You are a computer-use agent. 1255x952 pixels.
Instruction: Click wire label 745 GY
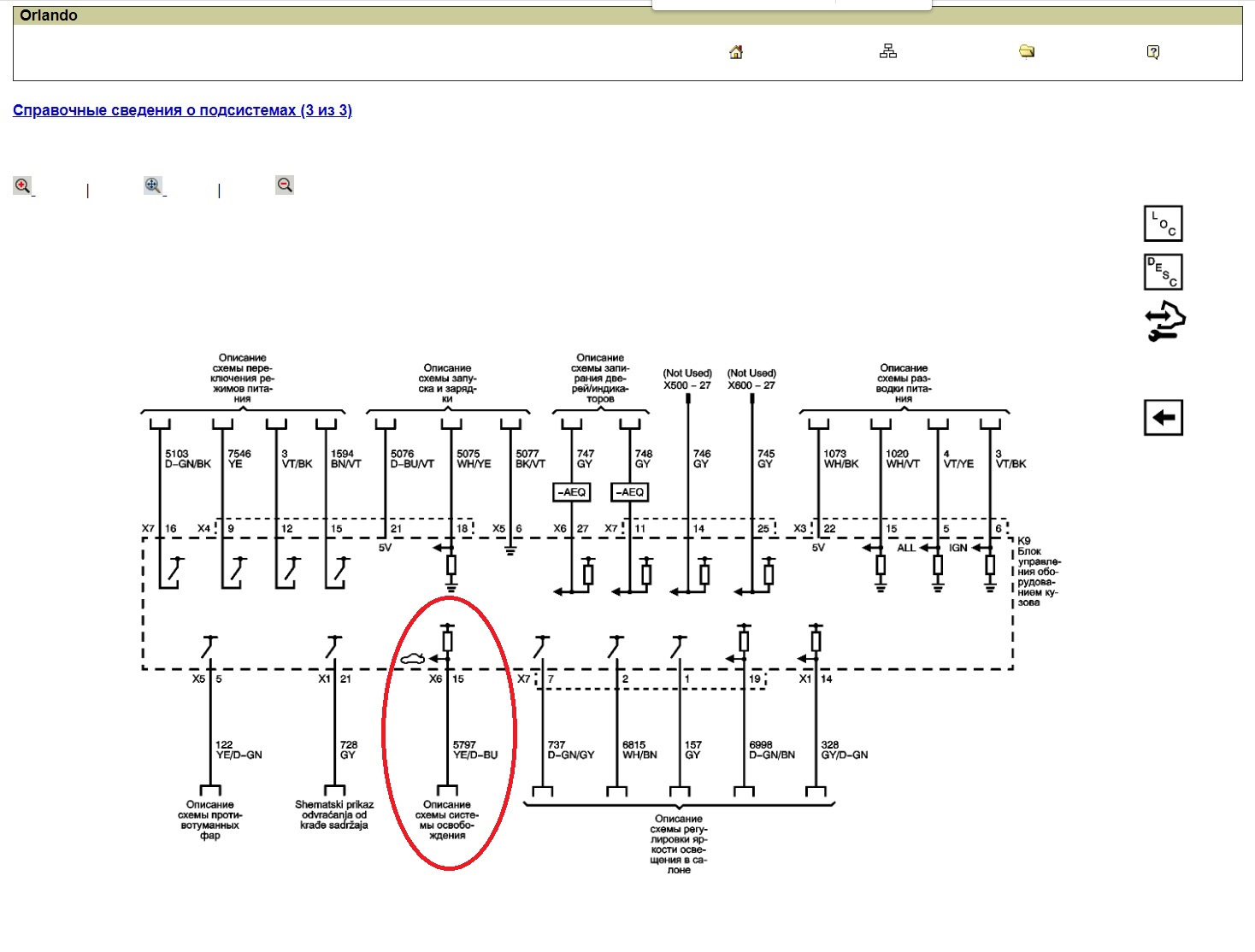766,459
